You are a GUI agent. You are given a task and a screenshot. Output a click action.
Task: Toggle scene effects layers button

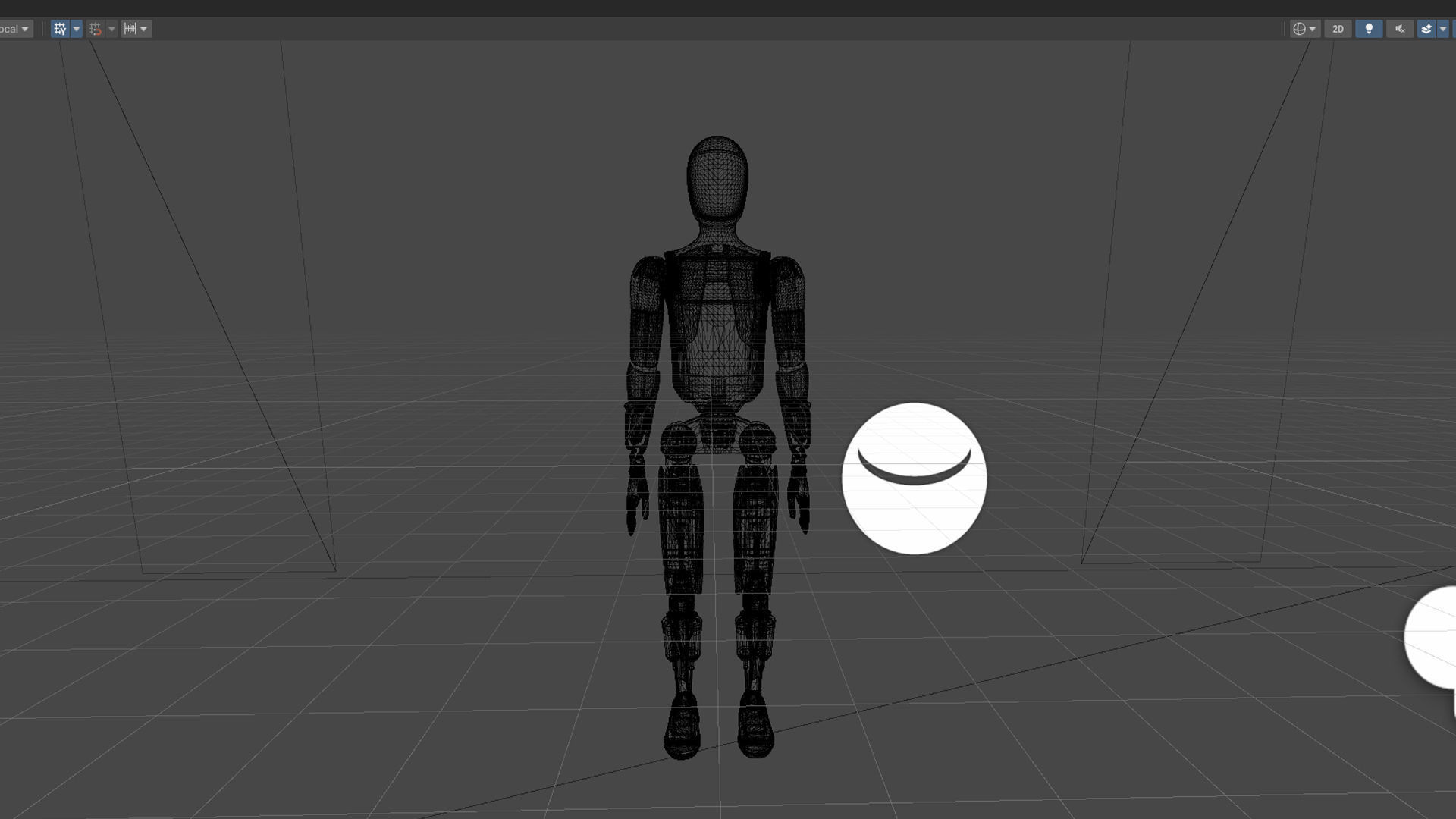point(1426,29)
